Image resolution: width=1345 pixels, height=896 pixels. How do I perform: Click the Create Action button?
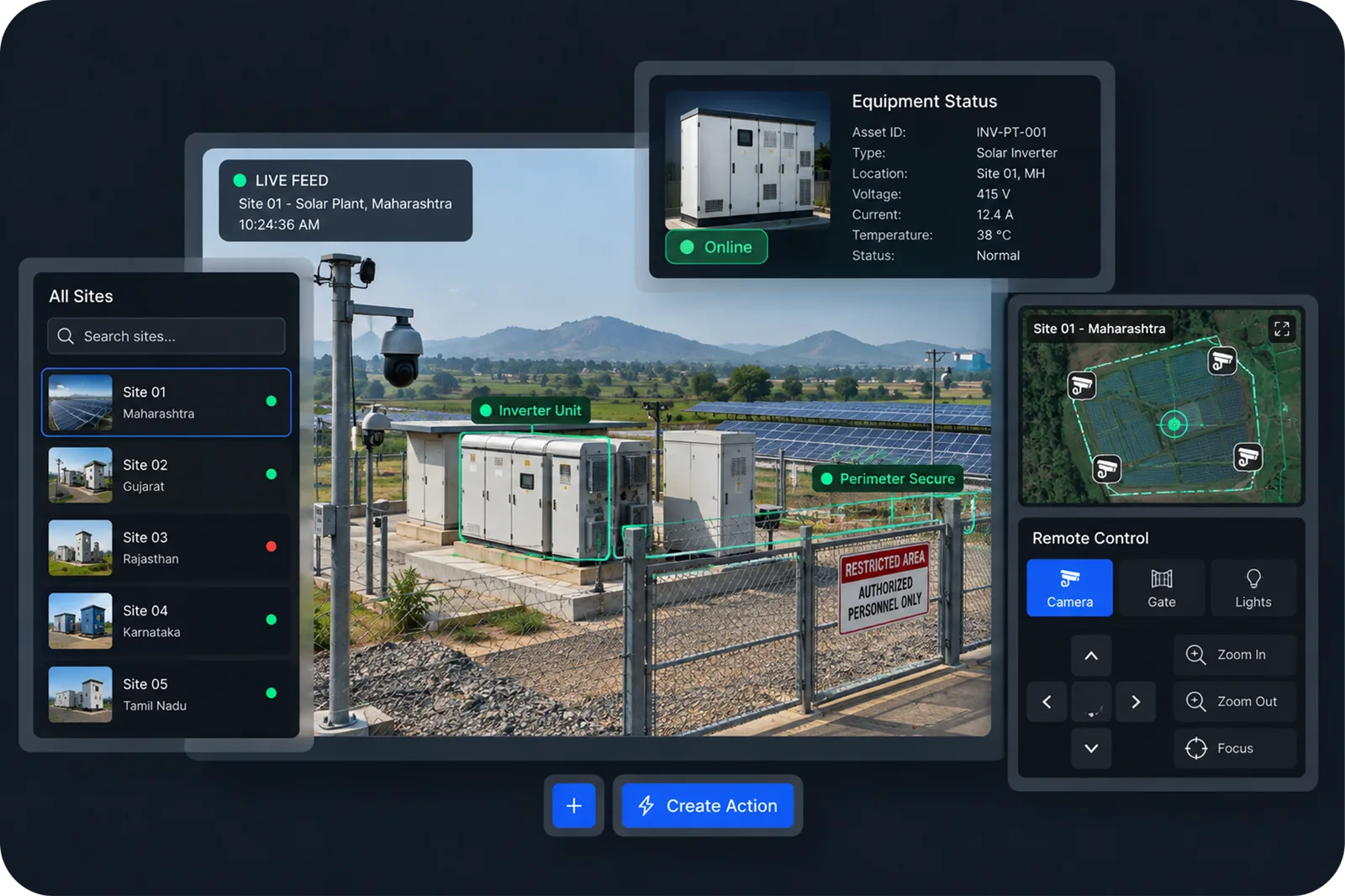coord(708,805)
